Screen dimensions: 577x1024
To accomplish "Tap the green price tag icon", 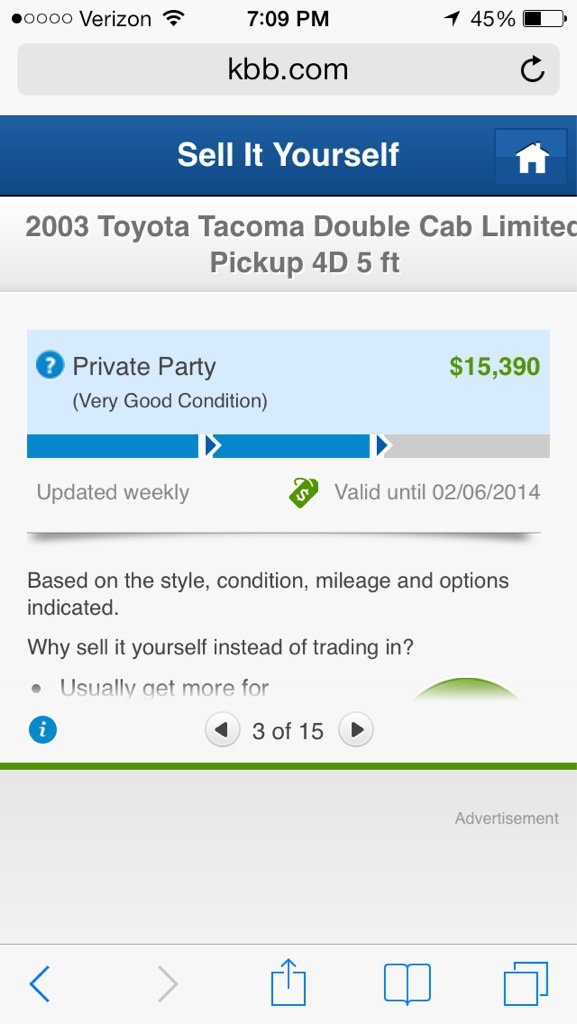I will 304,492.
